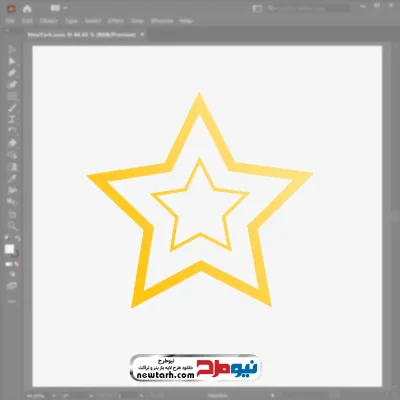
Task: Select the Pen tool in toolbar
Action: [12, 73]
